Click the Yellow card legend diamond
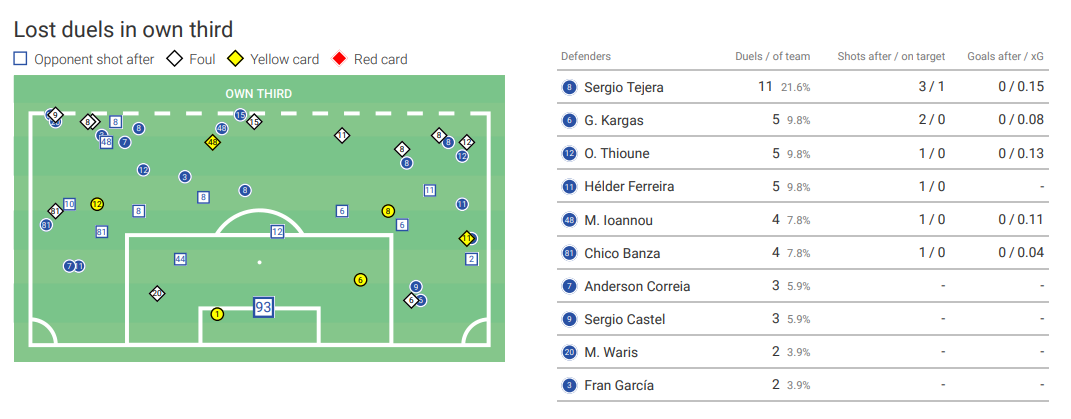1071x419 pixels. (236, 59)
